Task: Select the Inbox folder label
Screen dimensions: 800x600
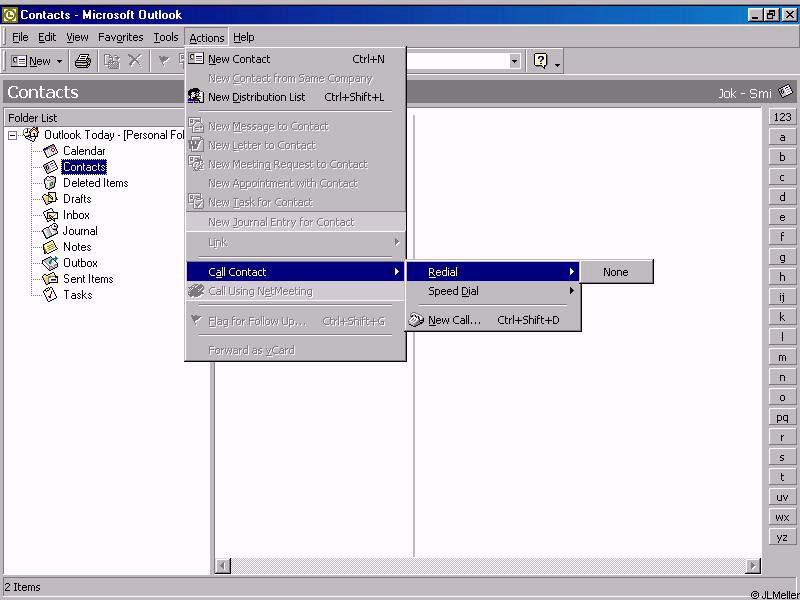Action: (76, 215)
